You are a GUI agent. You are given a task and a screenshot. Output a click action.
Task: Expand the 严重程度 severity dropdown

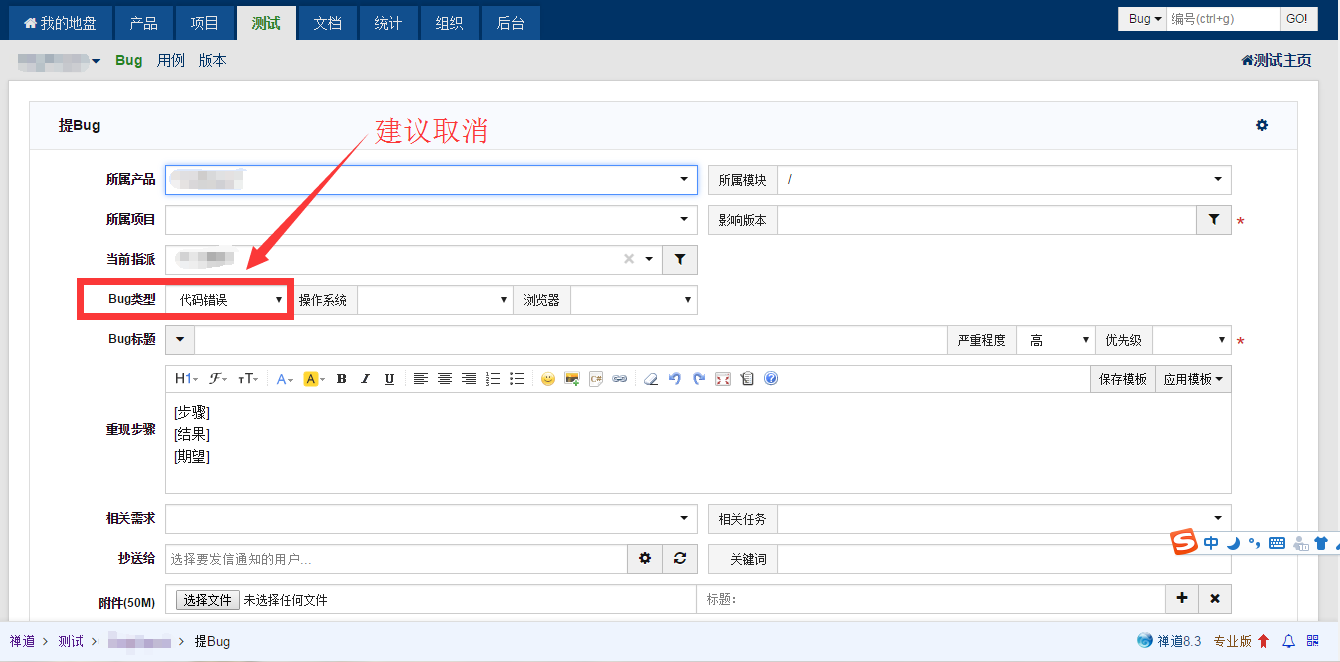1055,340
